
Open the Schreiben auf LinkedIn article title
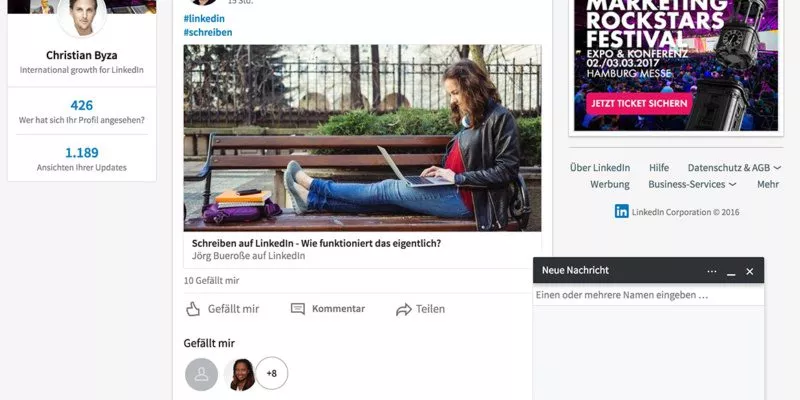point(316,243)
